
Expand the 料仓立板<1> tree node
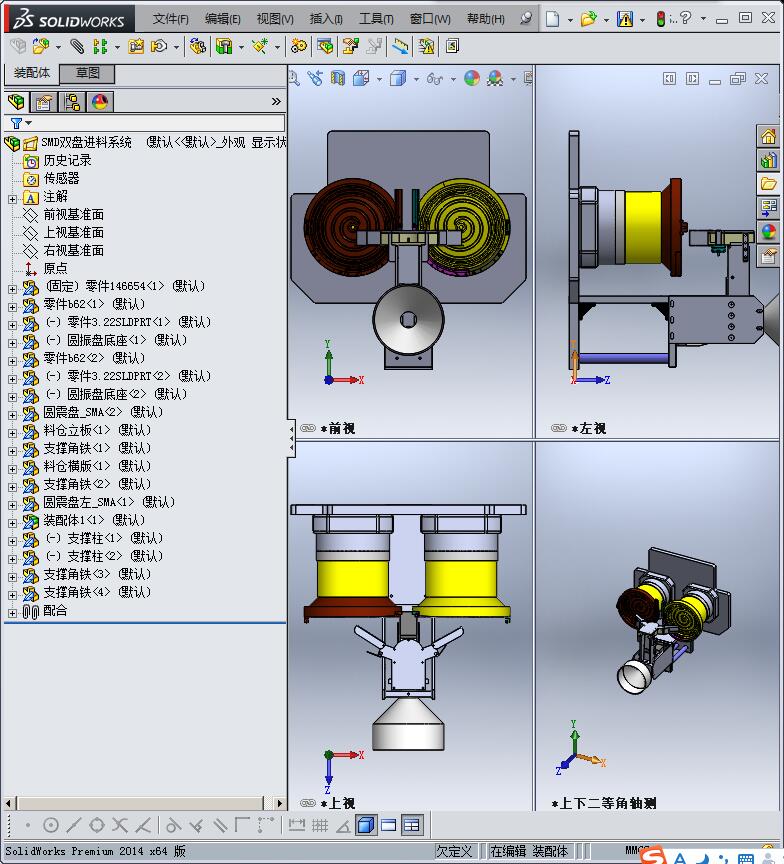[x=12, y=433]
